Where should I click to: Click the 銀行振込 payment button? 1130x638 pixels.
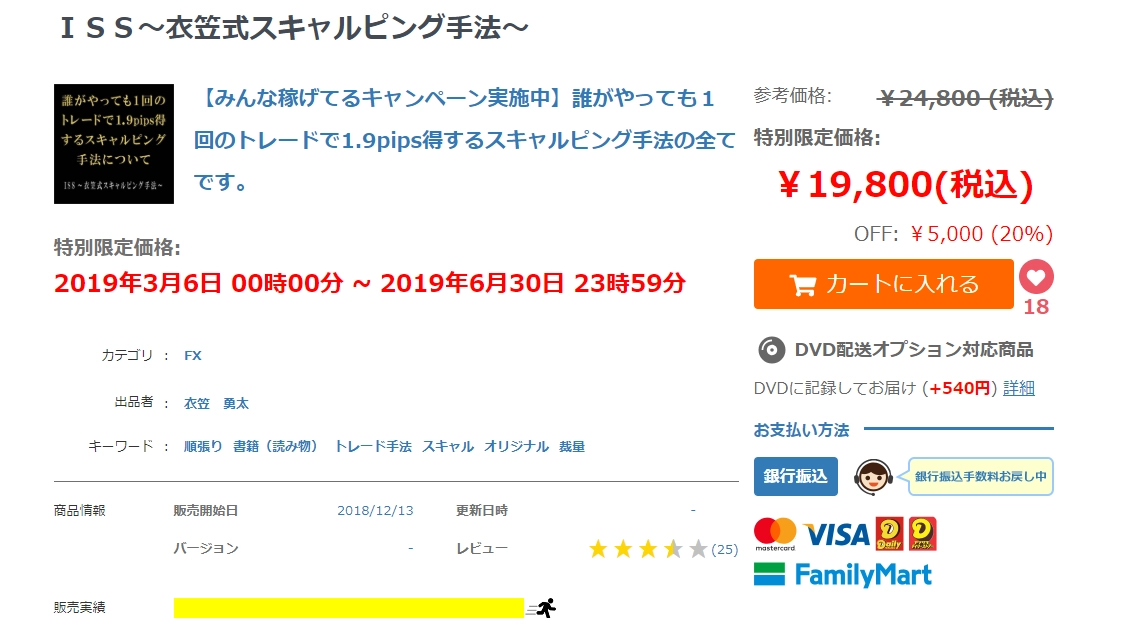(795, 477)
